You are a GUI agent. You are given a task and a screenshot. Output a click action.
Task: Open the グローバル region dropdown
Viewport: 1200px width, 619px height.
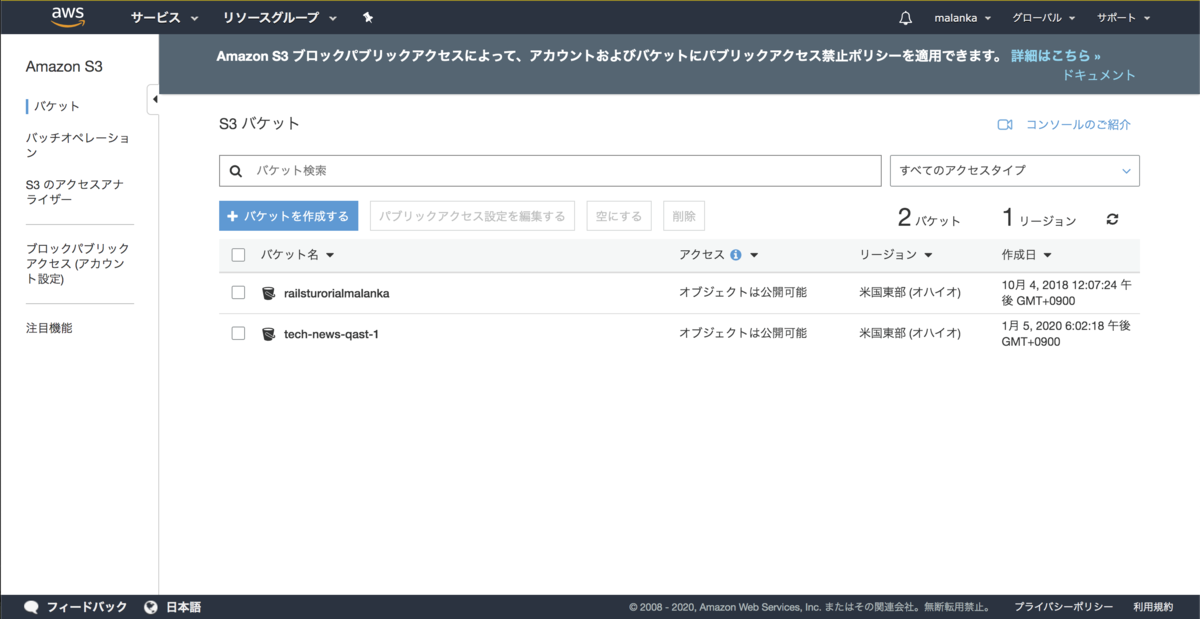tap(1044, 18)
